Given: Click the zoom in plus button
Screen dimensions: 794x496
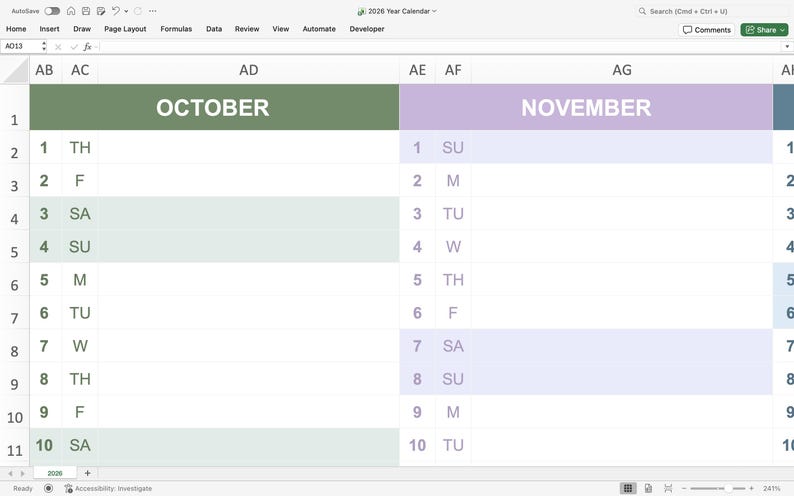Looking at the screenshot, I should click(751, 488).
